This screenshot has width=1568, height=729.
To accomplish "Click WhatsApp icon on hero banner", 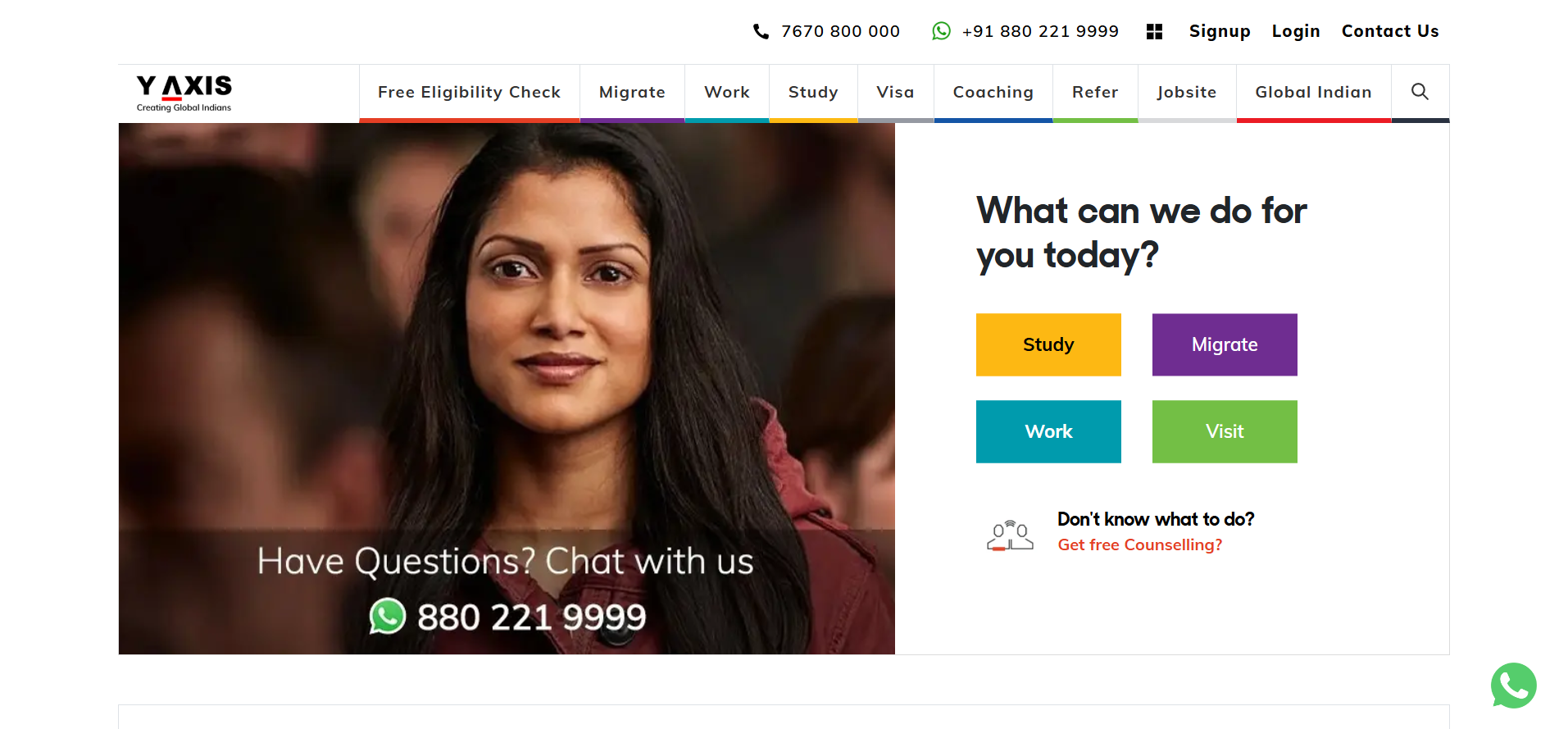I will tap(388, 616).
